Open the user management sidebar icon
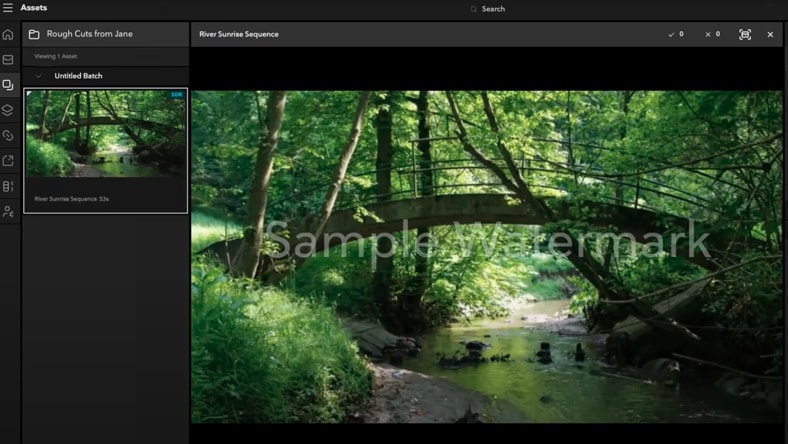Image resolution: width=788 pixels, height=444 pixels. 8,212
